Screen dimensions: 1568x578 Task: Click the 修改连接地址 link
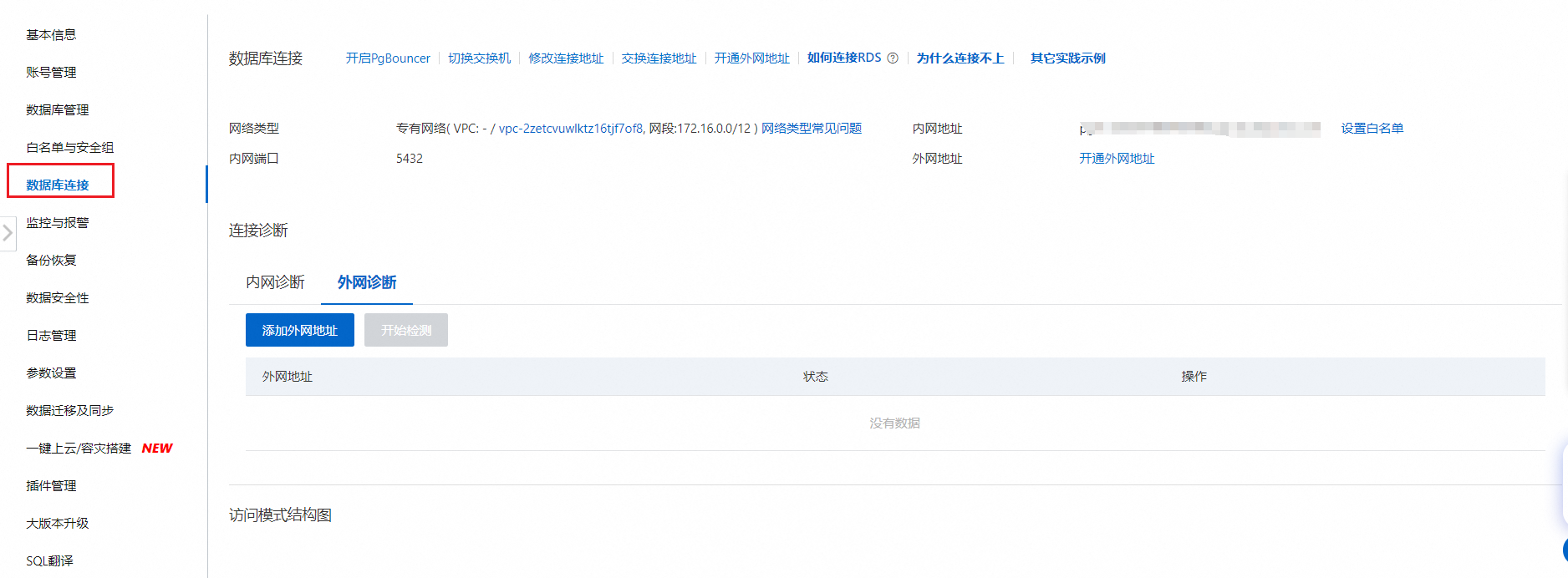pyautogui.click(x=566, y=58)
